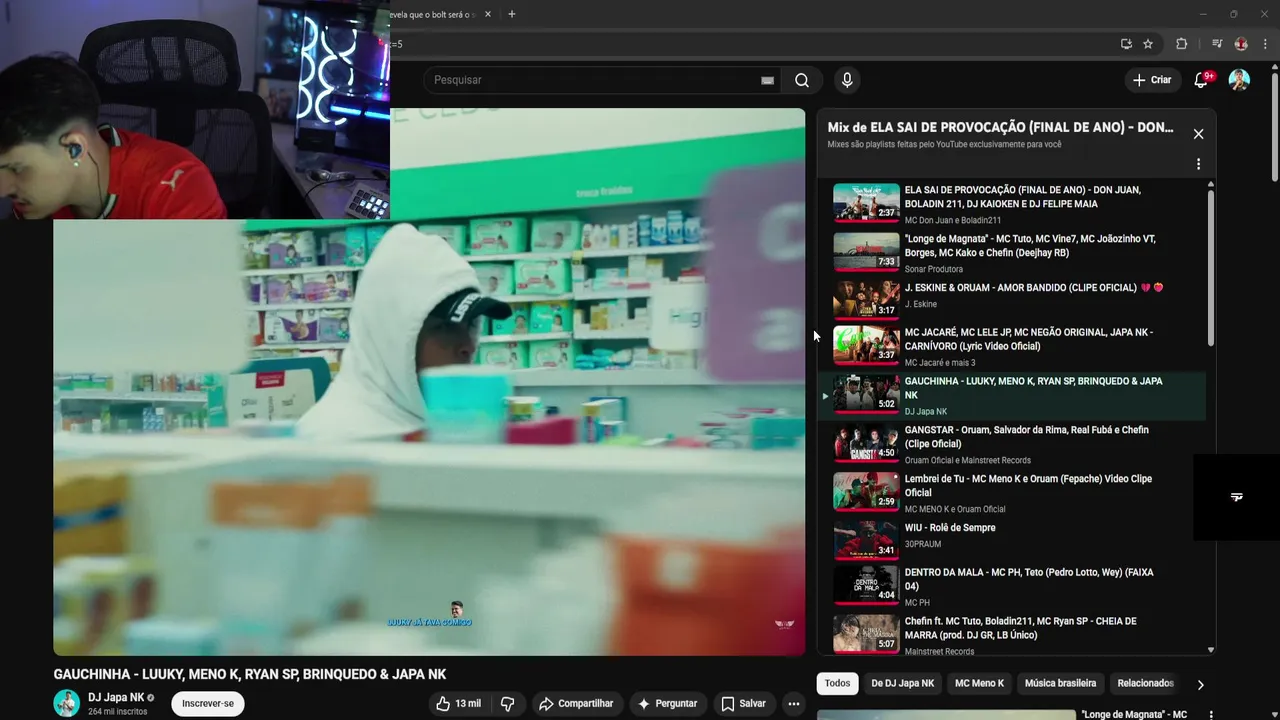
Task: Open the DJ Japa NK channel avatar
Action: (66, 703)
